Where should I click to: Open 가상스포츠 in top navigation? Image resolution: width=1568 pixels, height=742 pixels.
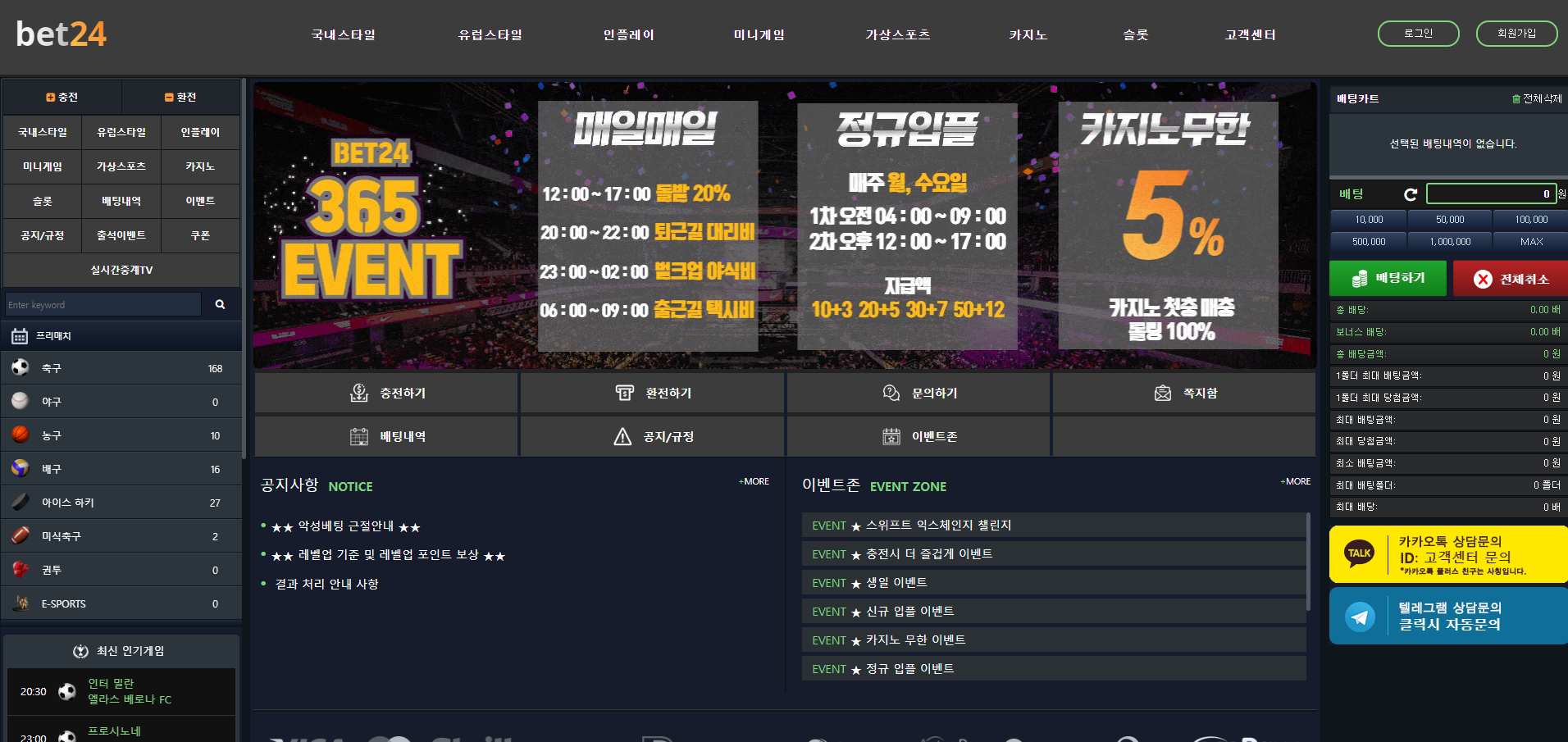tap(898, 34)
